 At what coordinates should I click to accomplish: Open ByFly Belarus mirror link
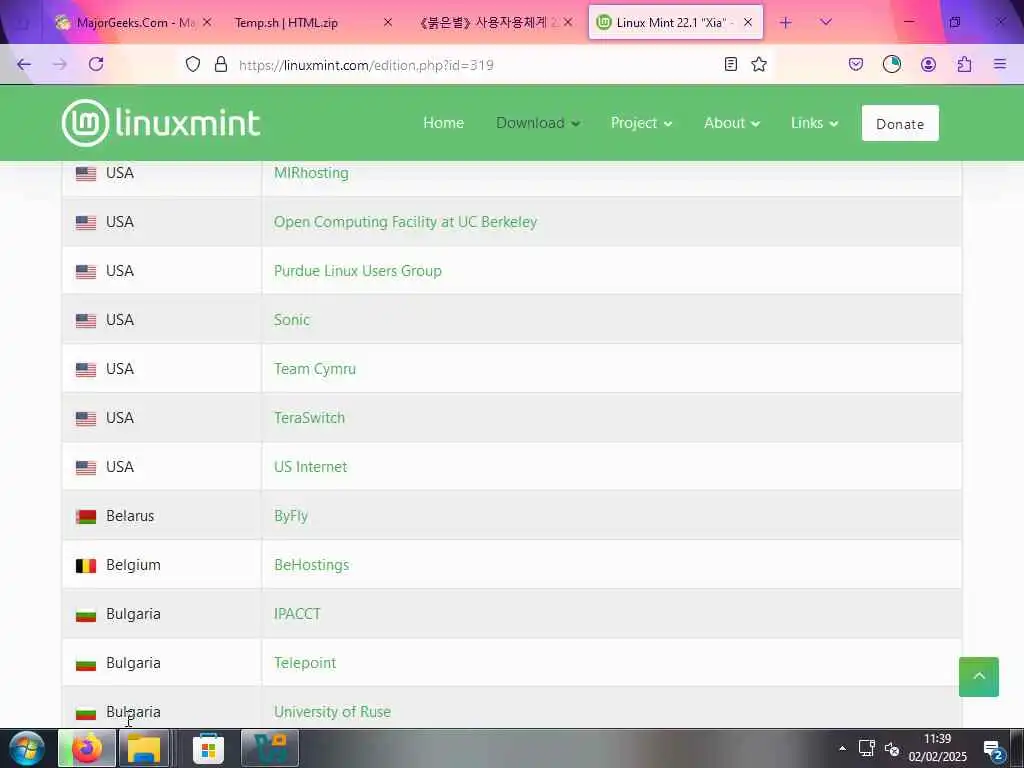(291, 516)
